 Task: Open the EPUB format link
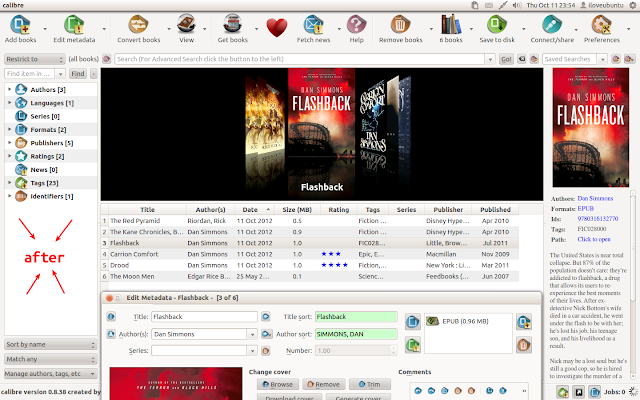(585, 209)
